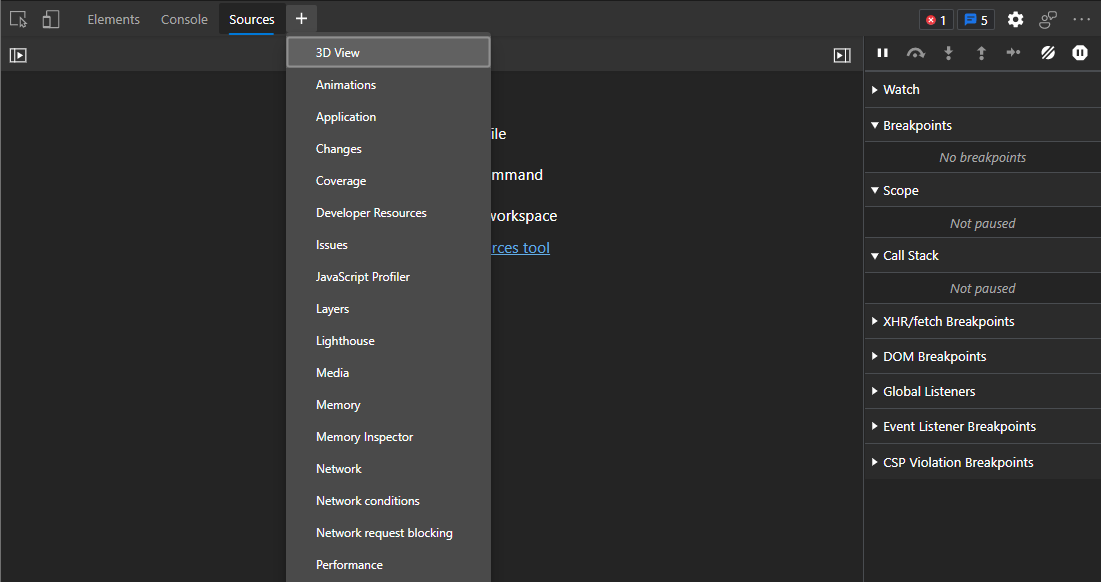Switch to the Console tab
Viewport: 1101px width, 582px height.
pos(184,19)
